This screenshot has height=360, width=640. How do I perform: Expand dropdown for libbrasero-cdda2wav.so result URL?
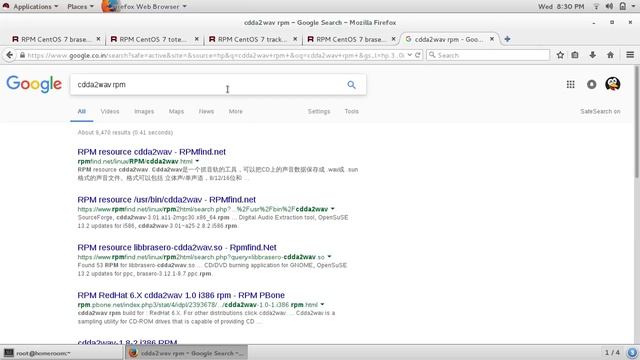pos(329,257)
